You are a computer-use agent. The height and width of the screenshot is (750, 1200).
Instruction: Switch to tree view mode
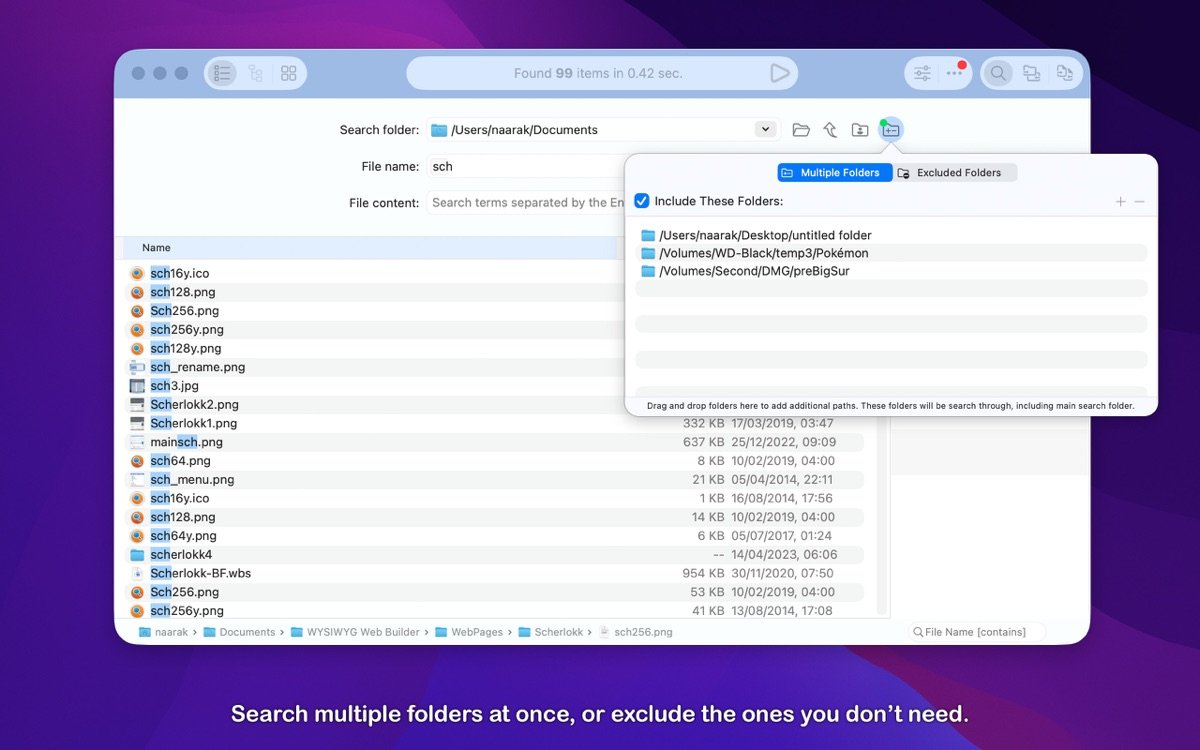coord(256,73)
